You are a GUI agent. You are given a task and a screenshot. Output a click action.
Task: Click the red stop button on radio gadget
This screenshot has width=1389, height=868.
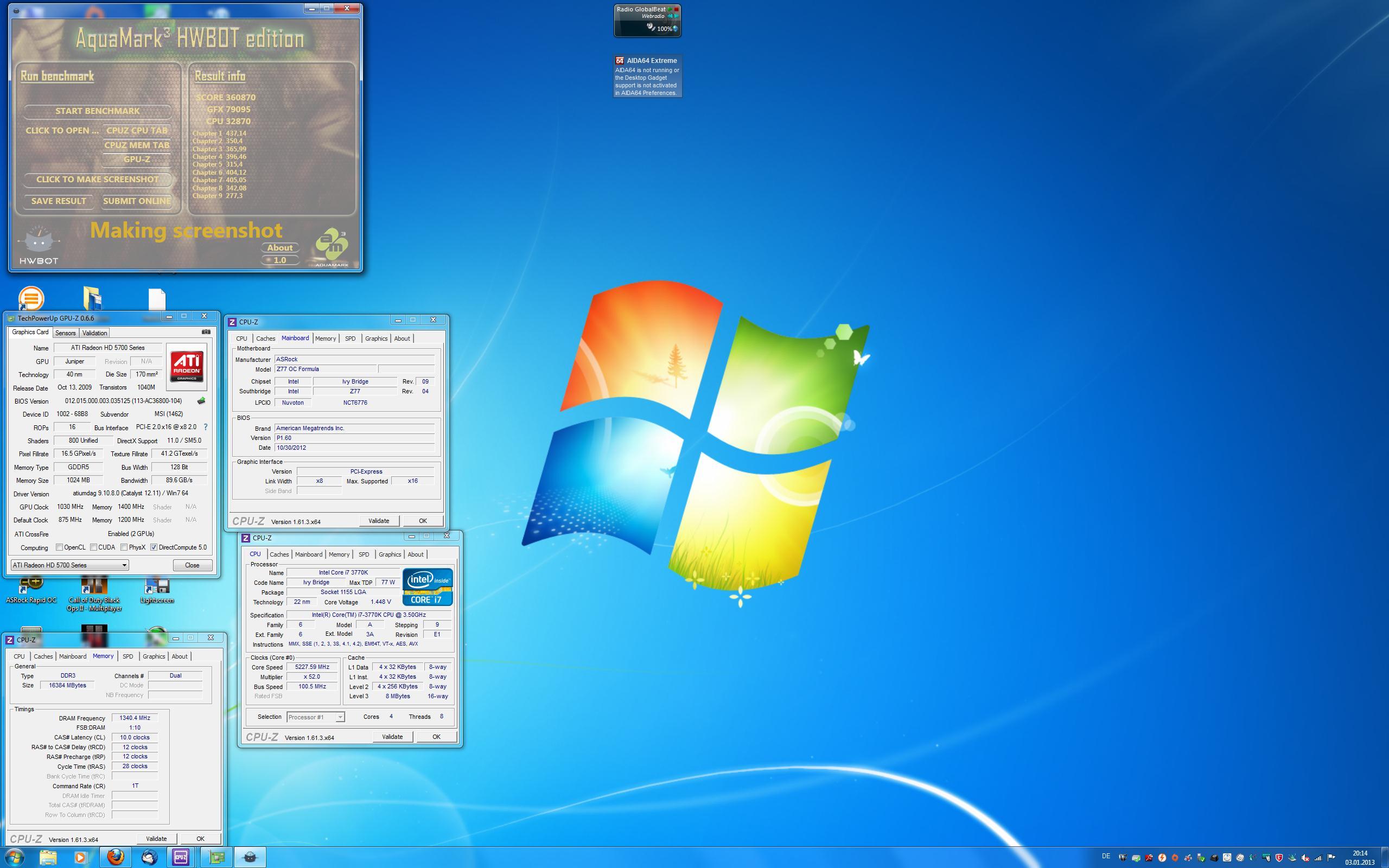pyautogui.click(x=677, y=10)
